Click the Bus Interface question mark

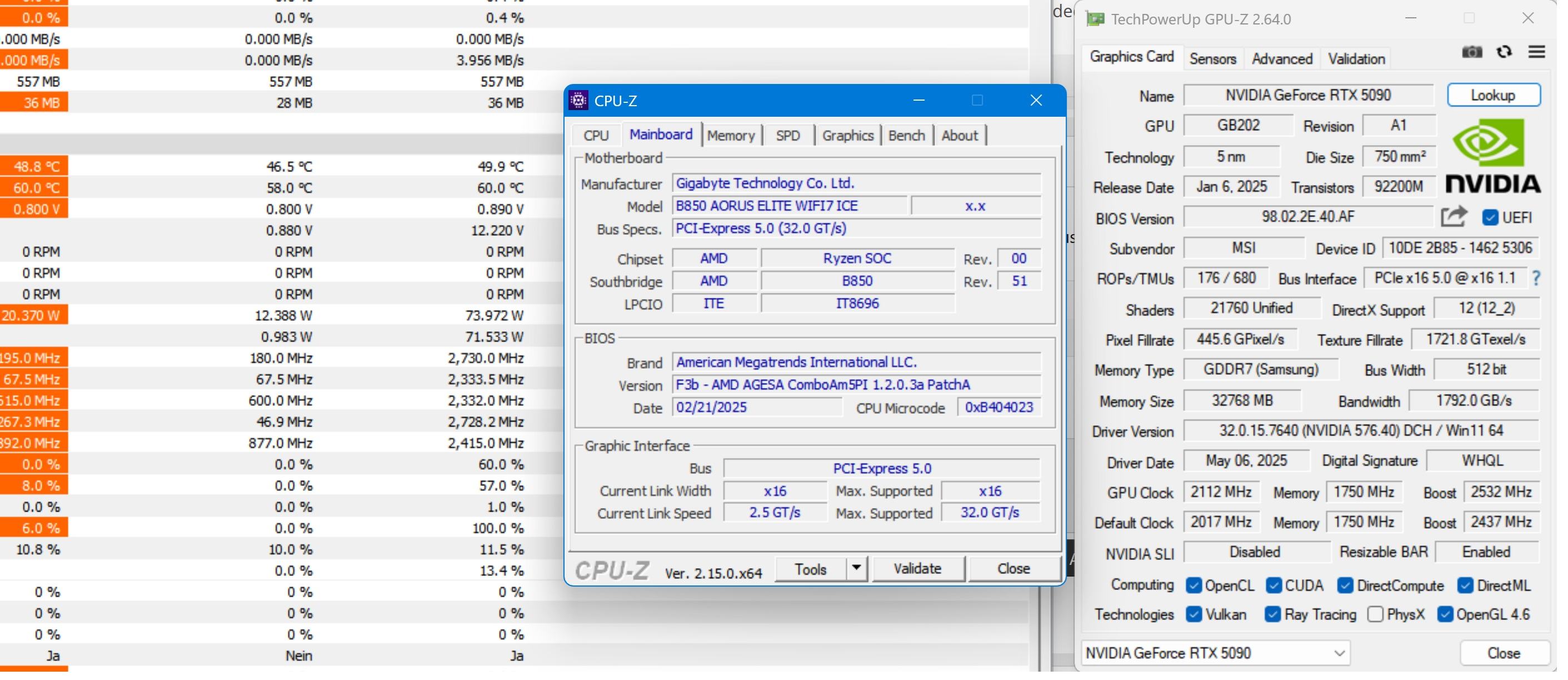pyautogui.click(x=1537, y=279)
